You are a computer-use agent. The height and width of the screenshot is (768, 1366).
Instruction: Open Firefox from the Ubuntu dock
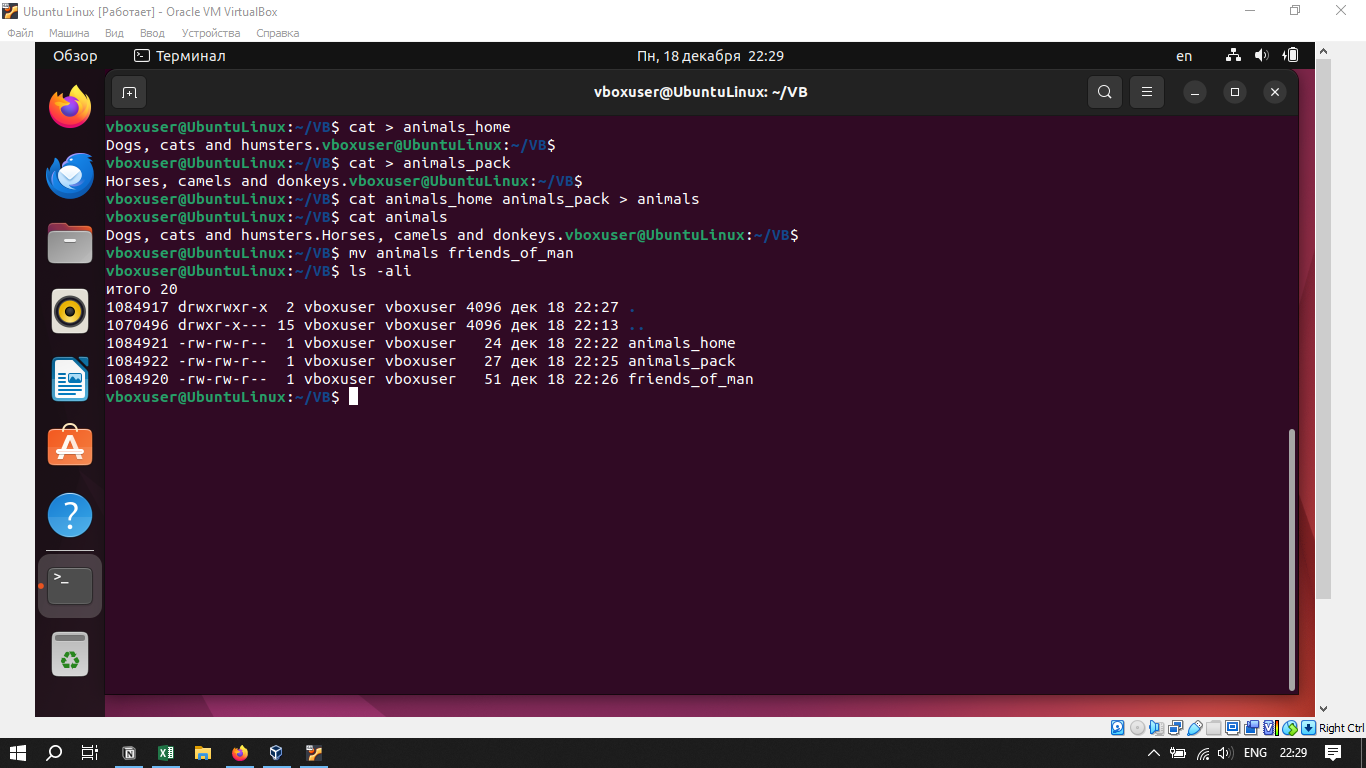[x=70, y=107]
